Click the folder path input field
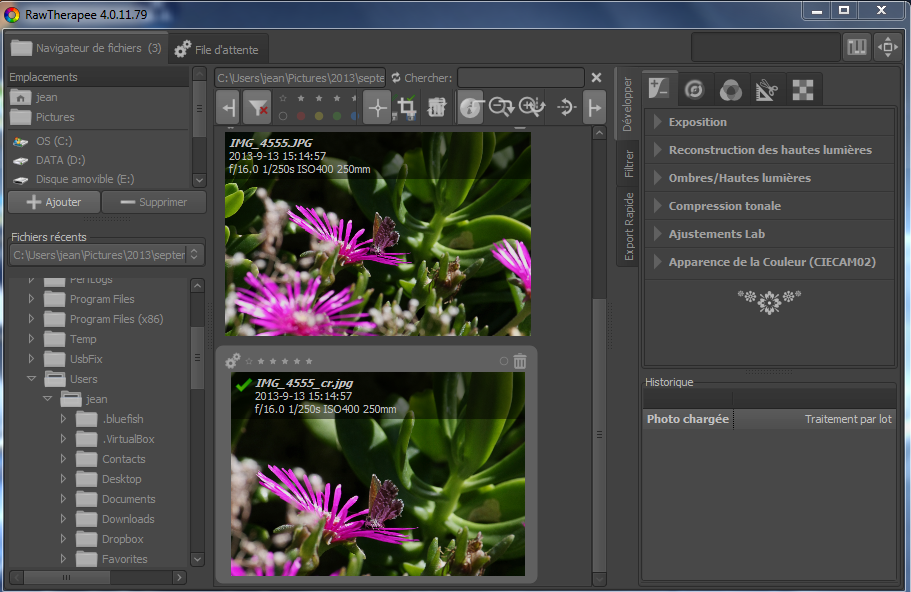Viewport: 911px width, 592px height. tap(300, 78)
